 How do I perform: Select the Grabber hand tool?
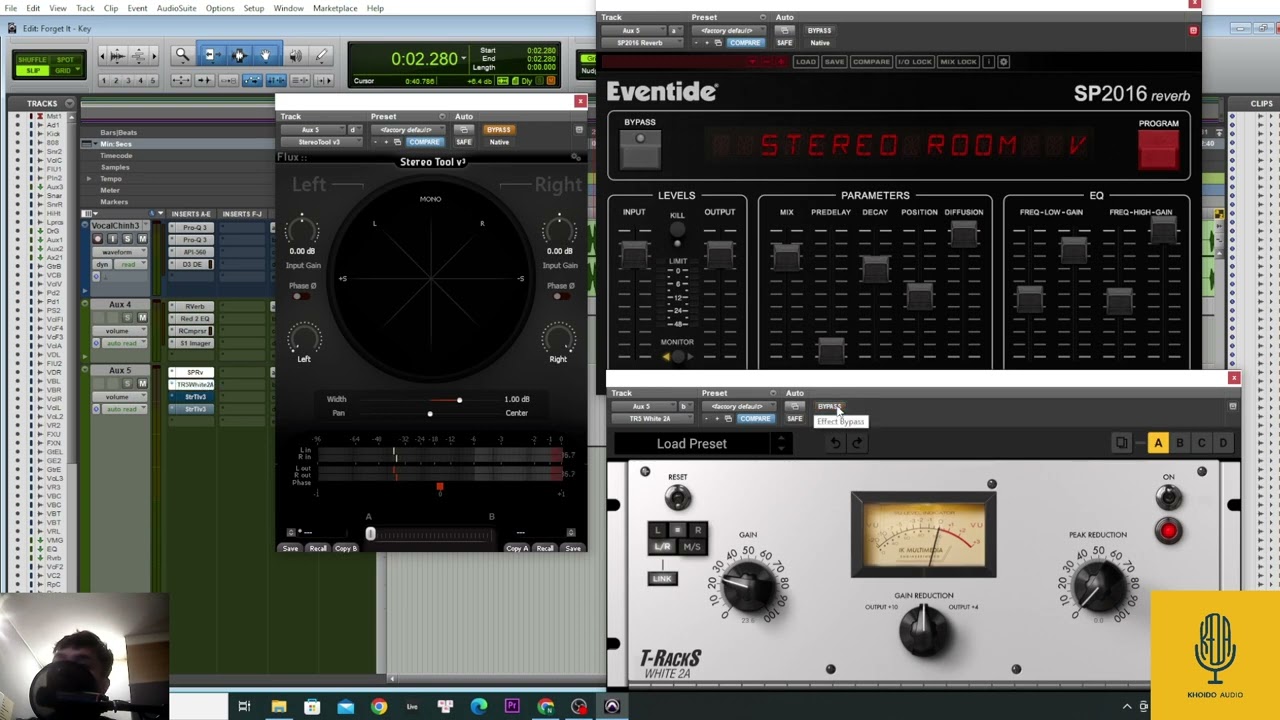pyautogui.click(x=265, y=56)
